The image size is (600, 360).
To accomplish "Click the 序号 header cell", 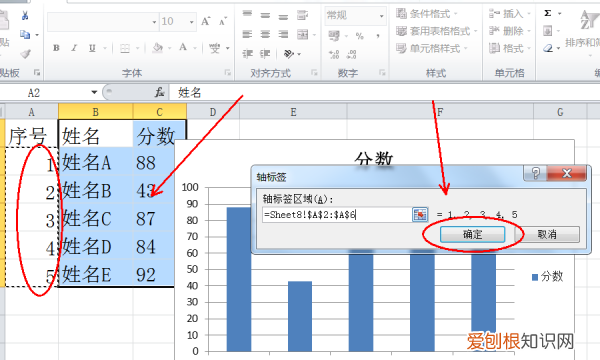I will pos(31,135).
